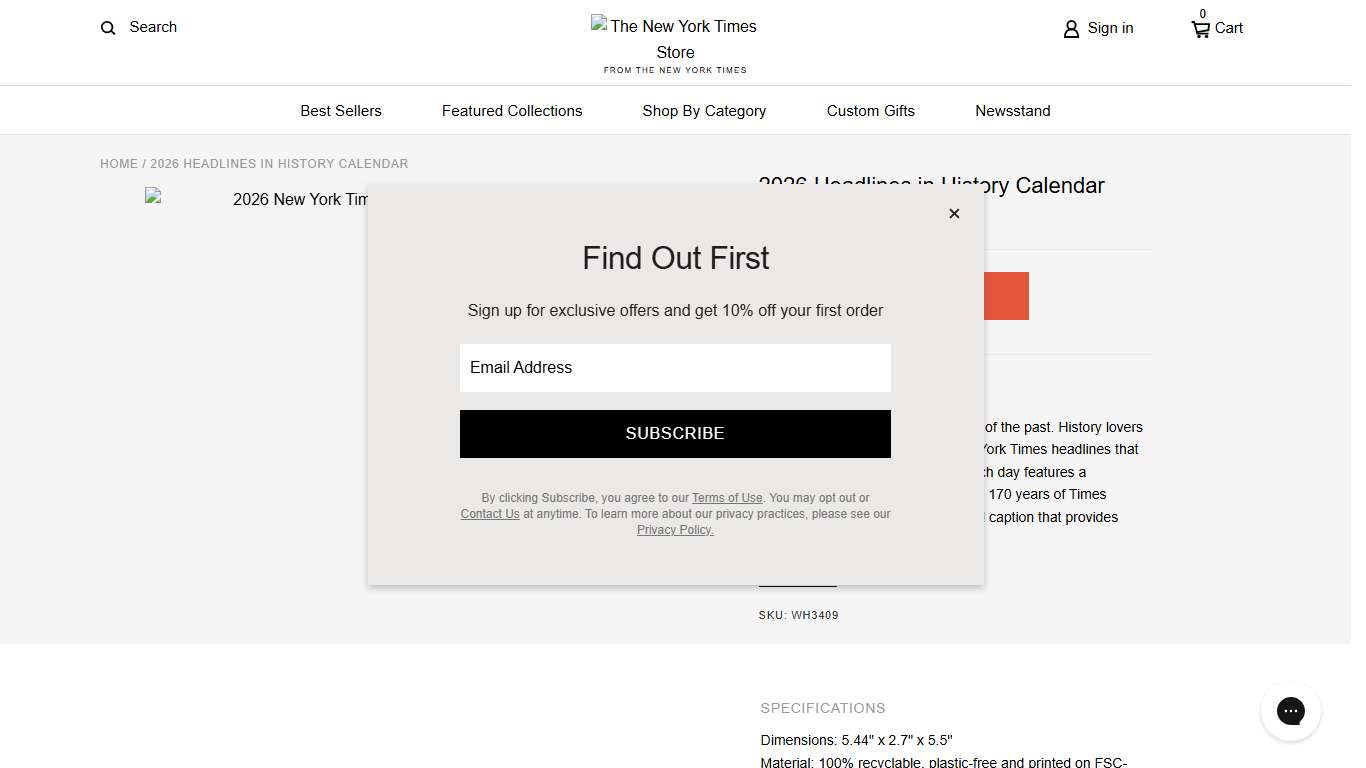Open the shopping cart icon

point(1199,28)
